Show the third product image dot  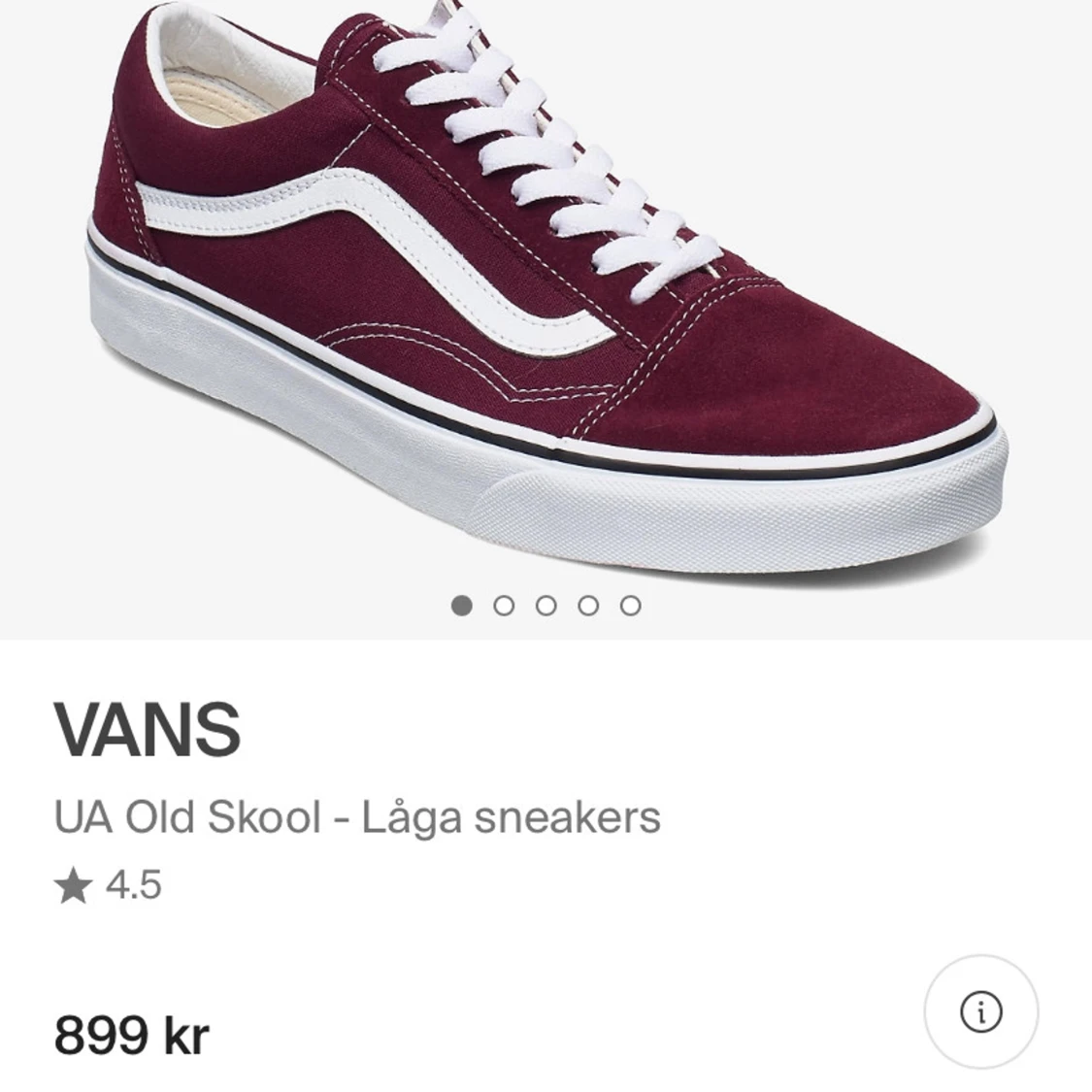546,606
